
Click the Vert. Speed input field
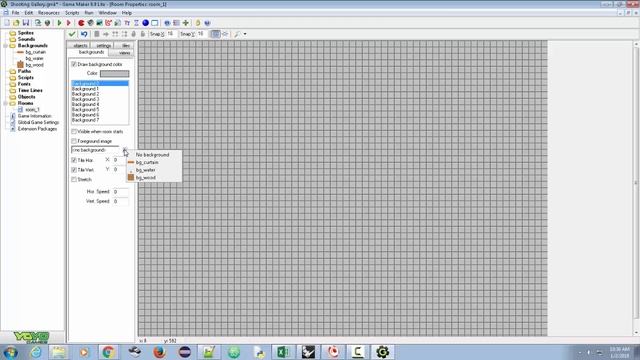coord(120,201)
